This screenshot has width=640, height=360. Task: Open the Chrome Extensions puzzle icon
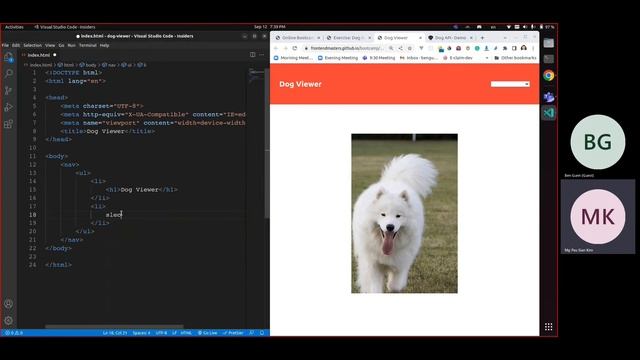pos(505,48)
